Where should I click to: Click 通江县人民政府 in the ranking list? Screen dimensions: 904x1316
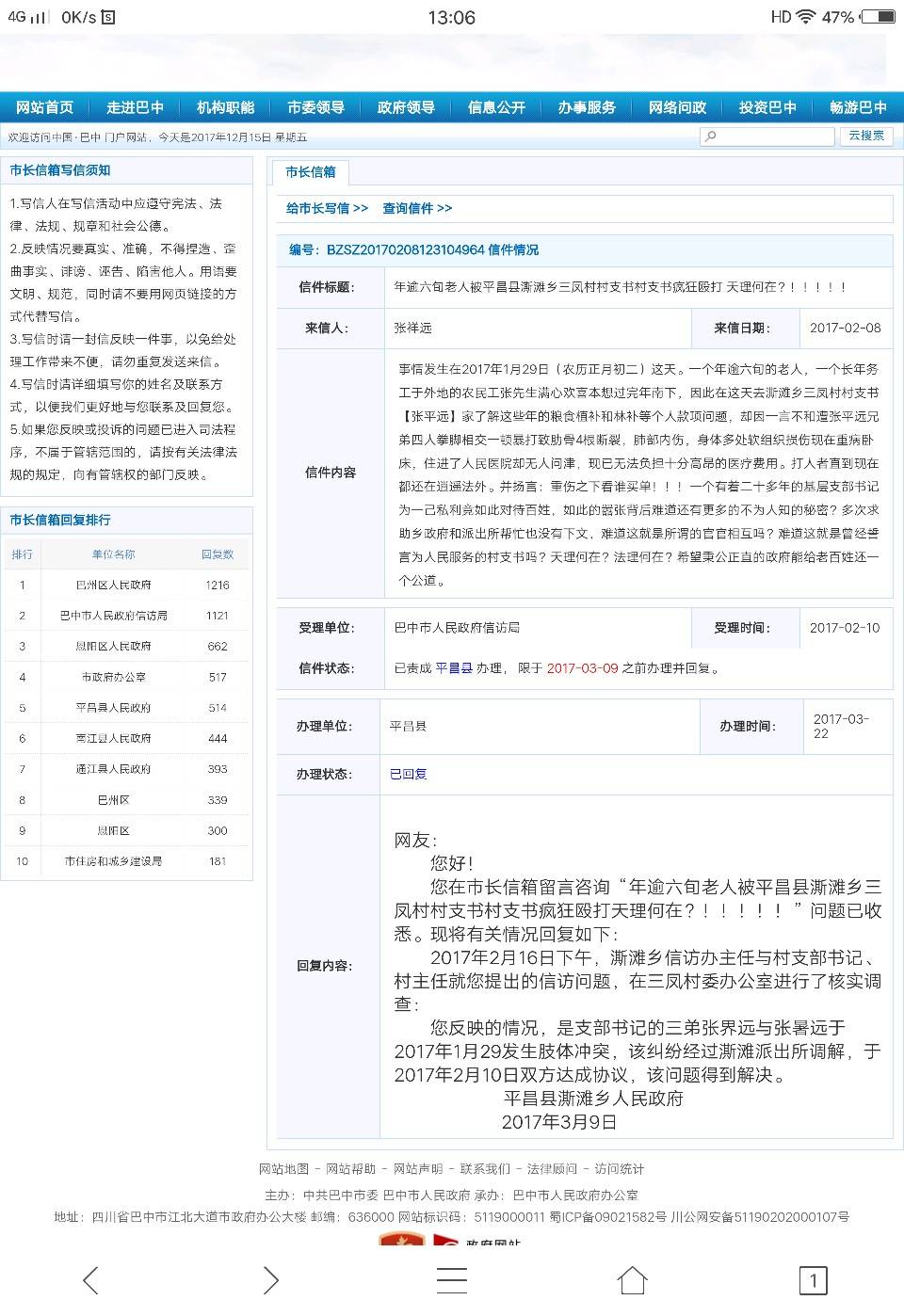point(113,769)
